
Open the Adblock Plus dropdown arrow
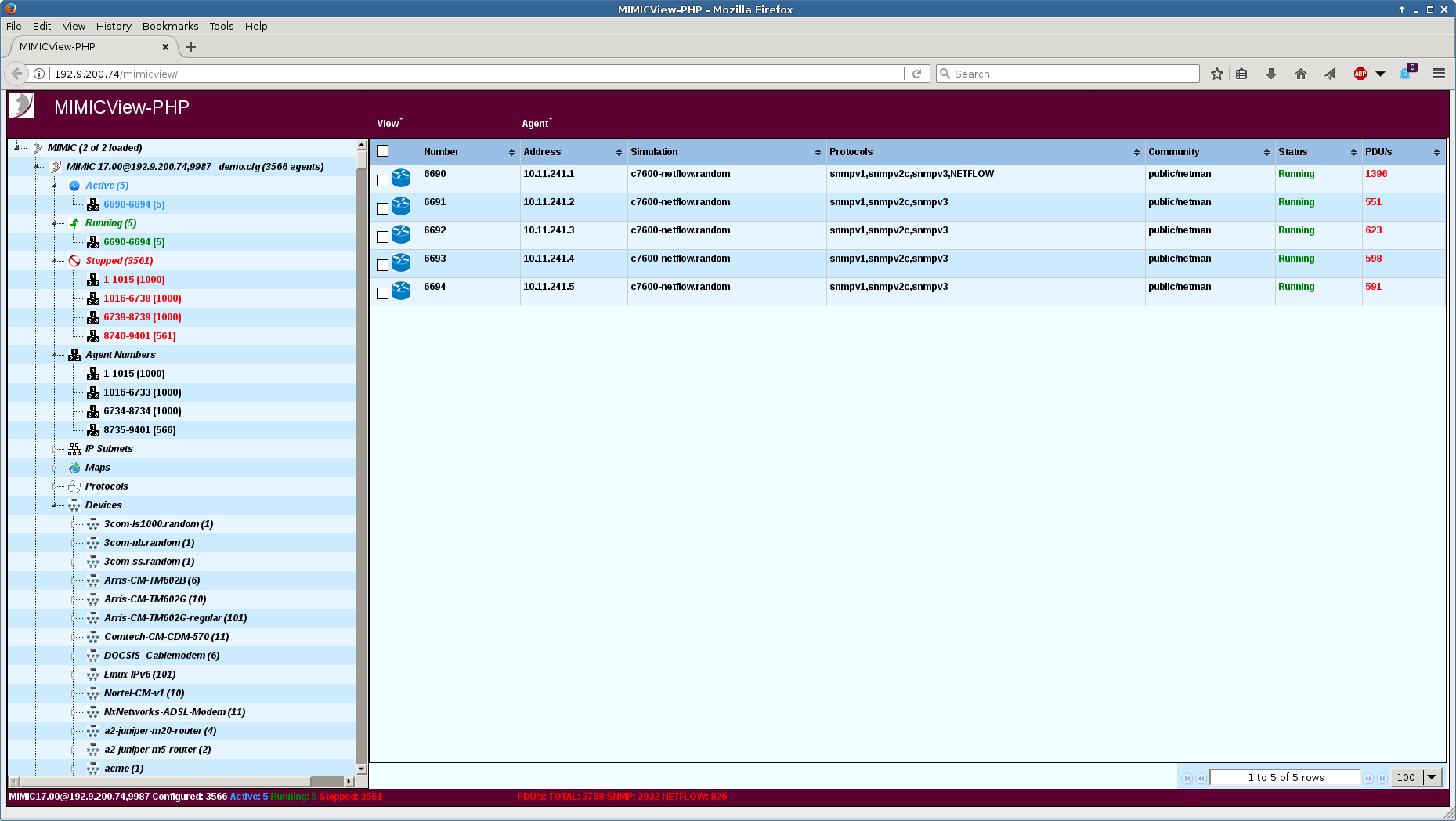click(1380, 74)
